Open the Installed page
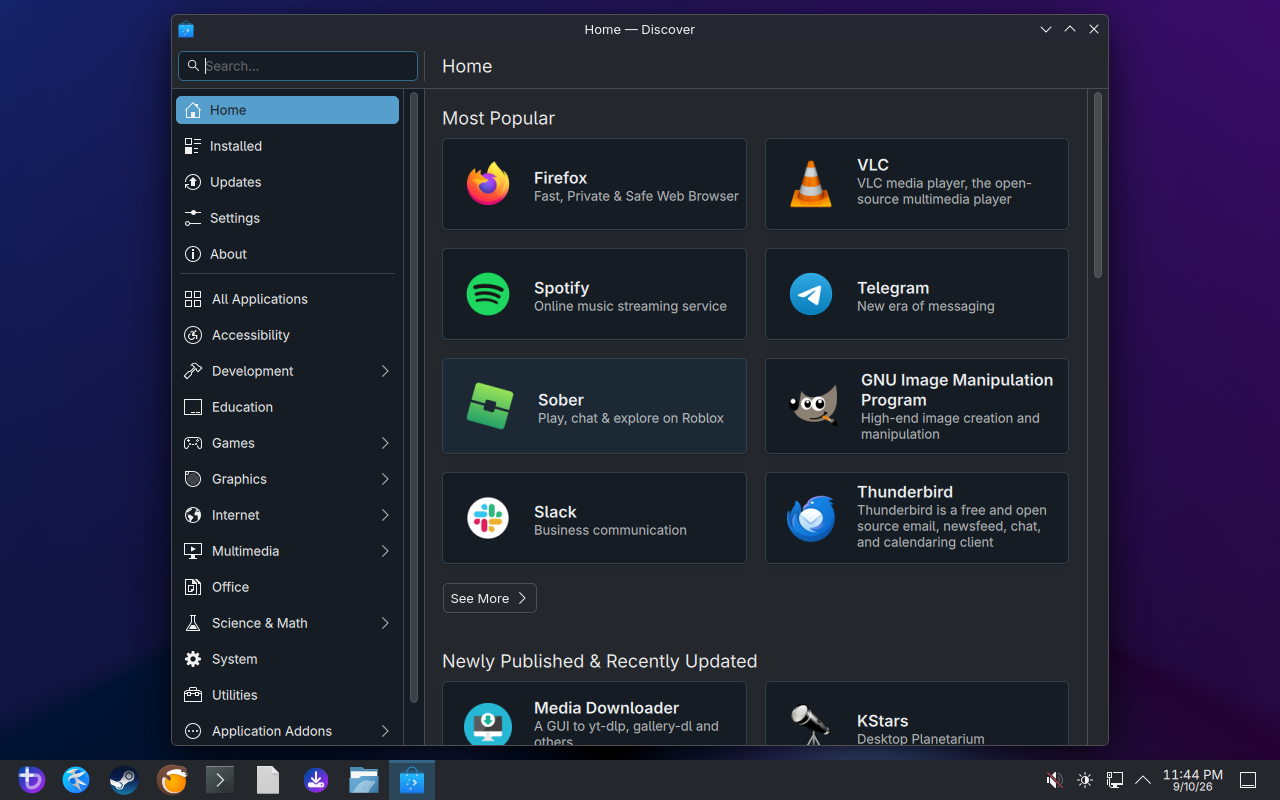Screen dimensions: 1280x800 point(287,146)
